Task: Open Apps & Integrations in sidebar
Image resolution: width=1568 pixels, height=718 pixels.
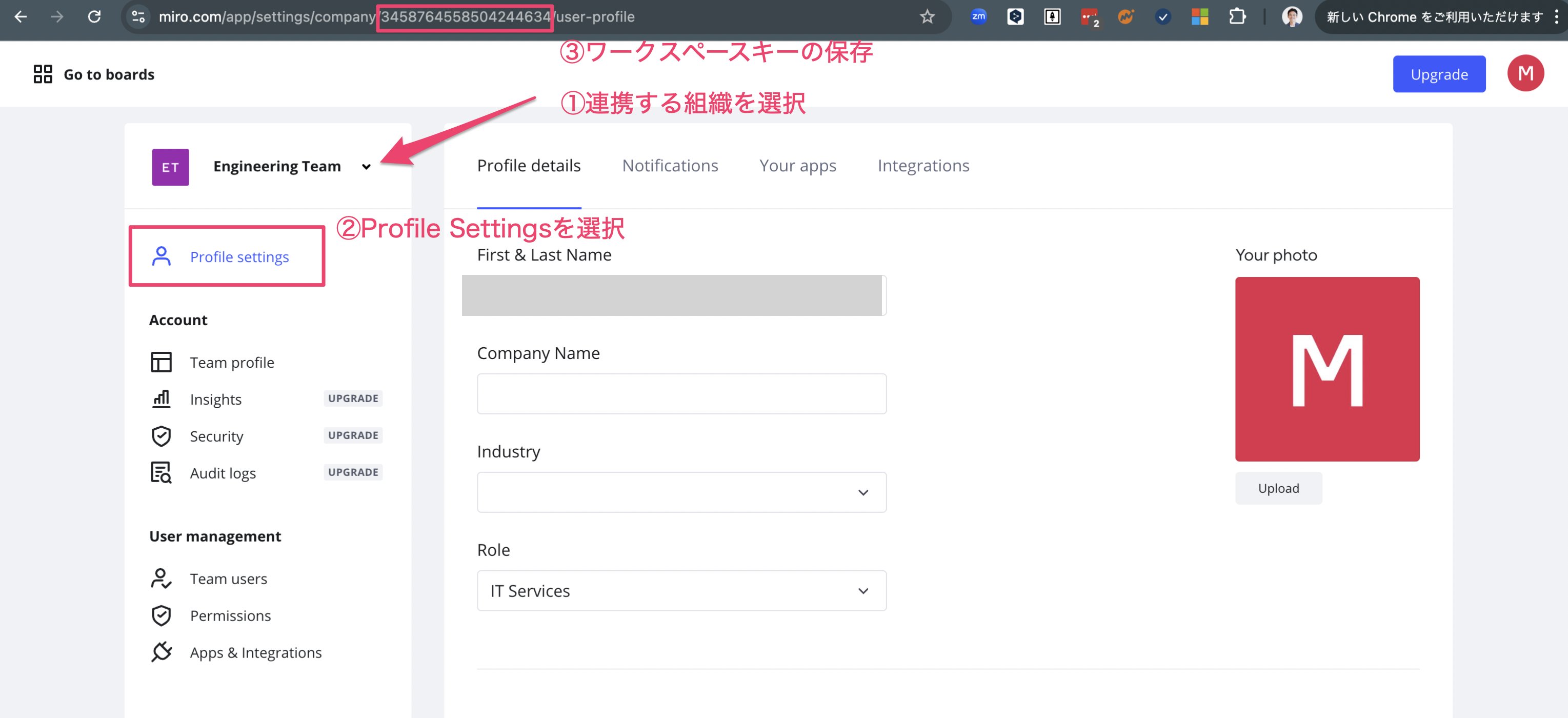Action: (x=256, y=652)
